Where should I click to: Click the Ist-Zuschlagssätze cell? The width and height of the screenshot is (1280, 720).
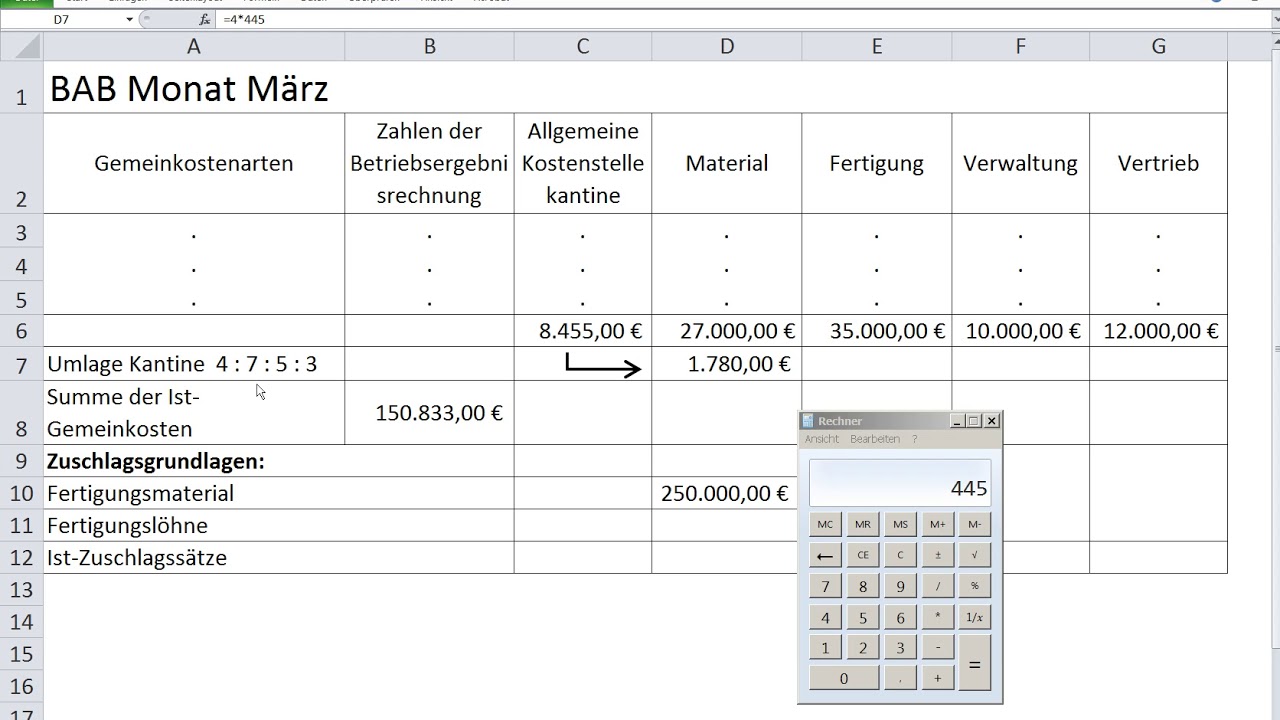tap(279, 557)
